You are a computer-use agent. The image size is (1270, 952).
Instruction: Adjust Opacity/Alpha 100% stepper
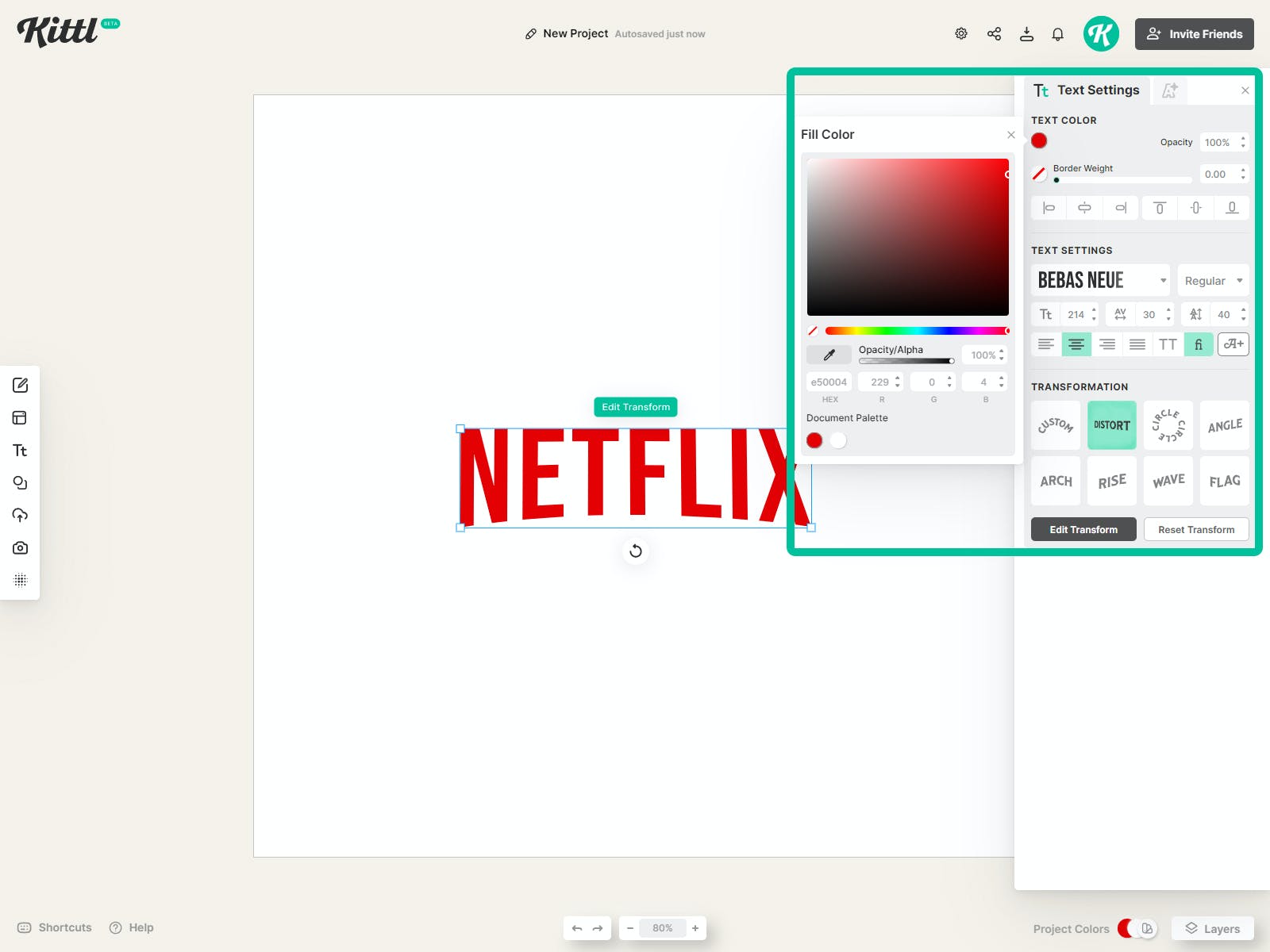tap(1002, 355)
